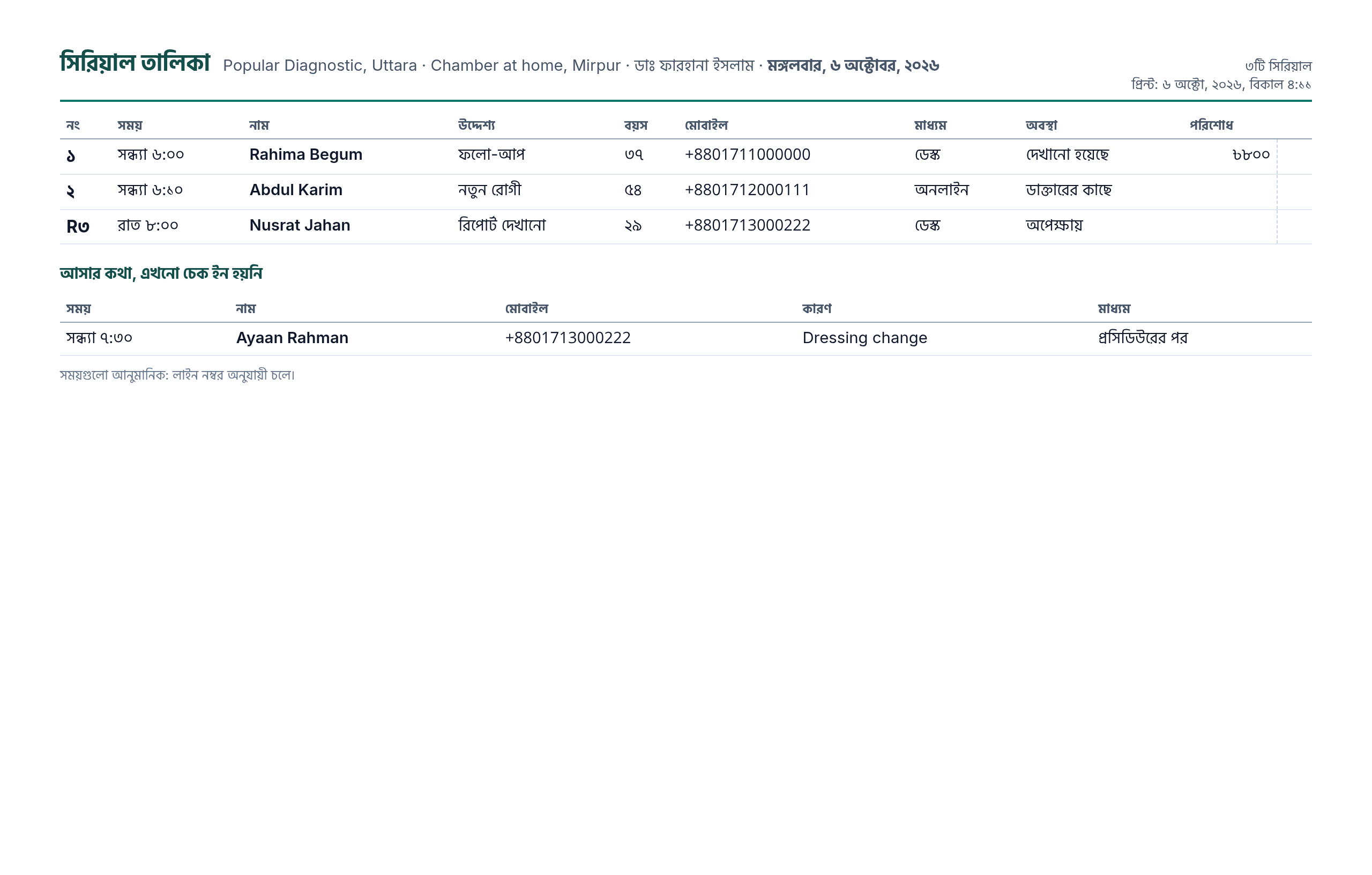
Task: Click the date মঙ্গলবার, ৬ অক্টোবর, ২০২৬
Action: [x=853, y=65]
